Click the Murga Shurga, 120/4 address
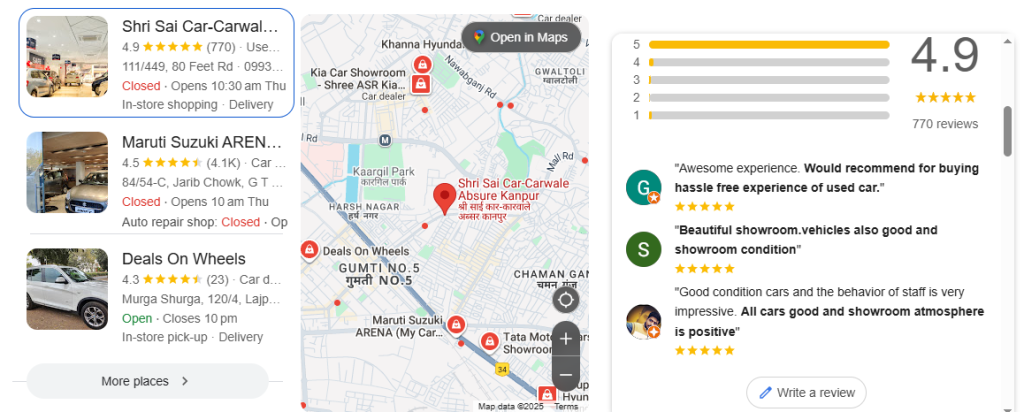Screen dimensions: 1024x412 point(201,299)
